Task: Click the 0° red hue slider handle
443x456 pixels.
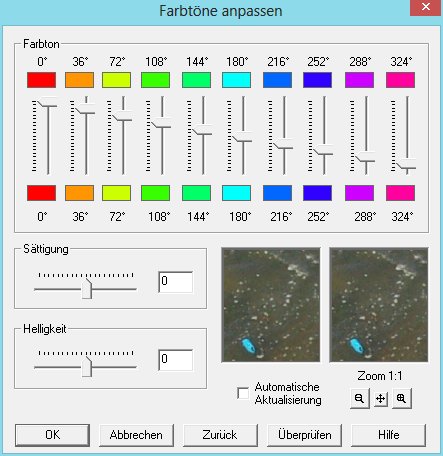Action: (47, 103)
